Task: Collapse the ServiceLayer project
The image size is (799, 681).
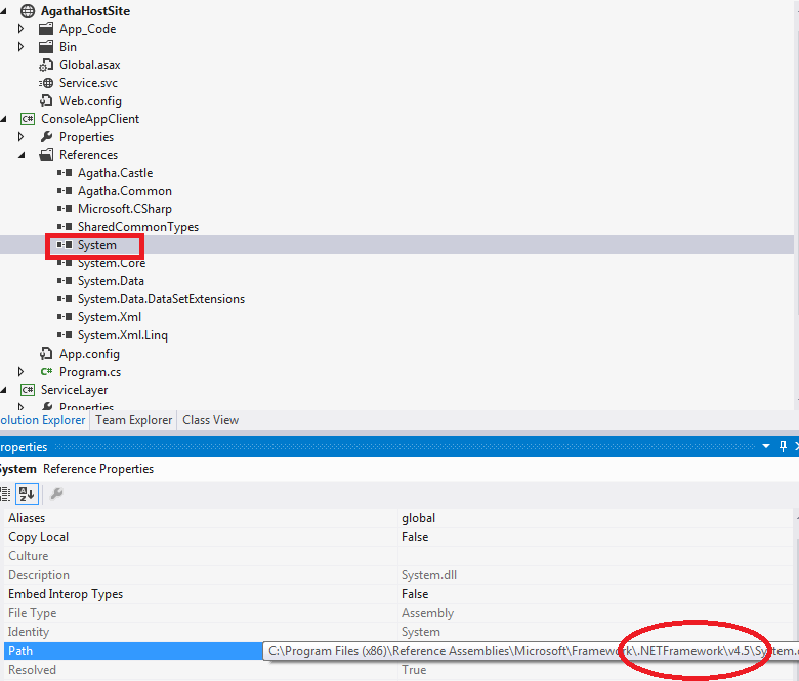Action: point(3,390)
